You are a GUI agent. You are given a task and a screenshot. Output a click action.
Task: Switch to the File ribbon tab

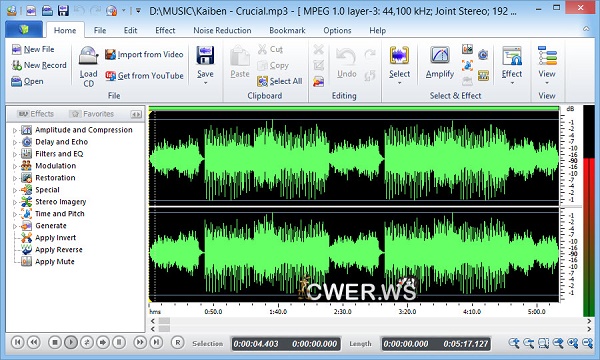(x=100, y=31)
